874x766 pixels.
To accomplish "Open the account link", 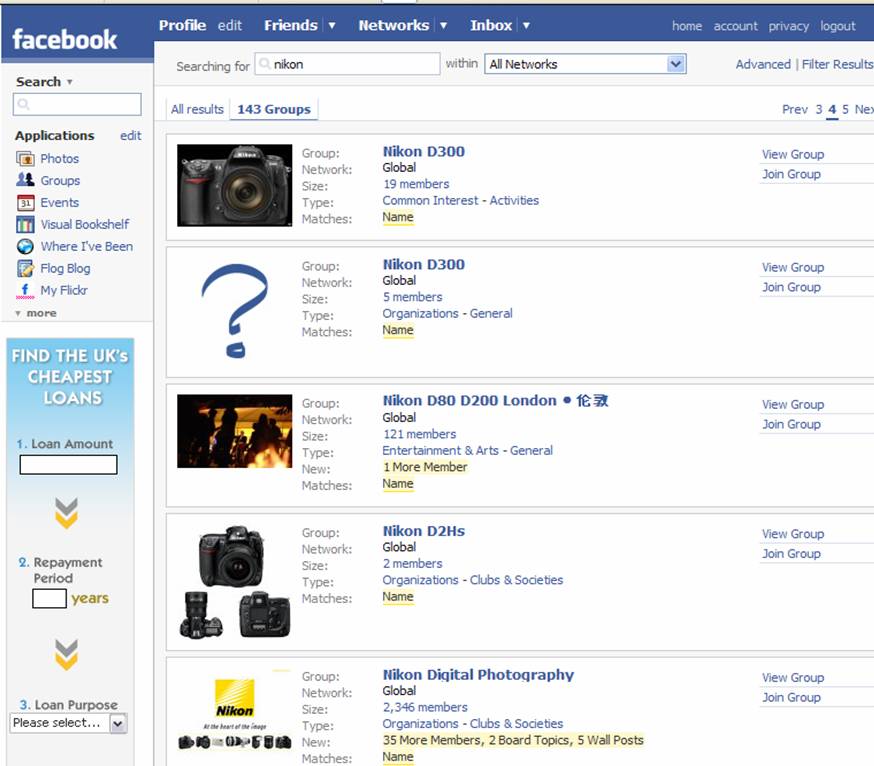I will 736,26.
